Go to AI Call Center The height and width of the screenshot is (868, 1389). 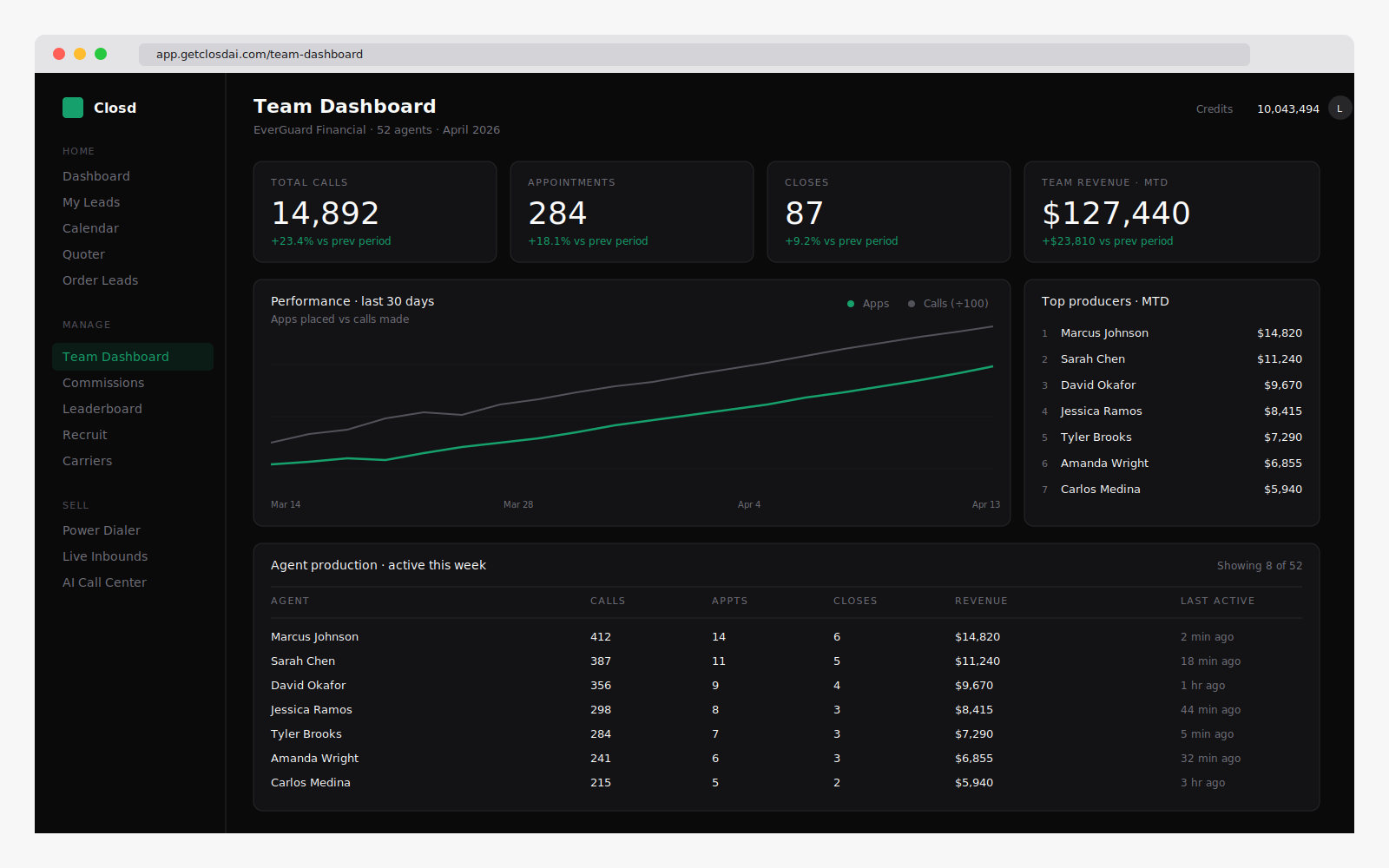coord(104,582)
